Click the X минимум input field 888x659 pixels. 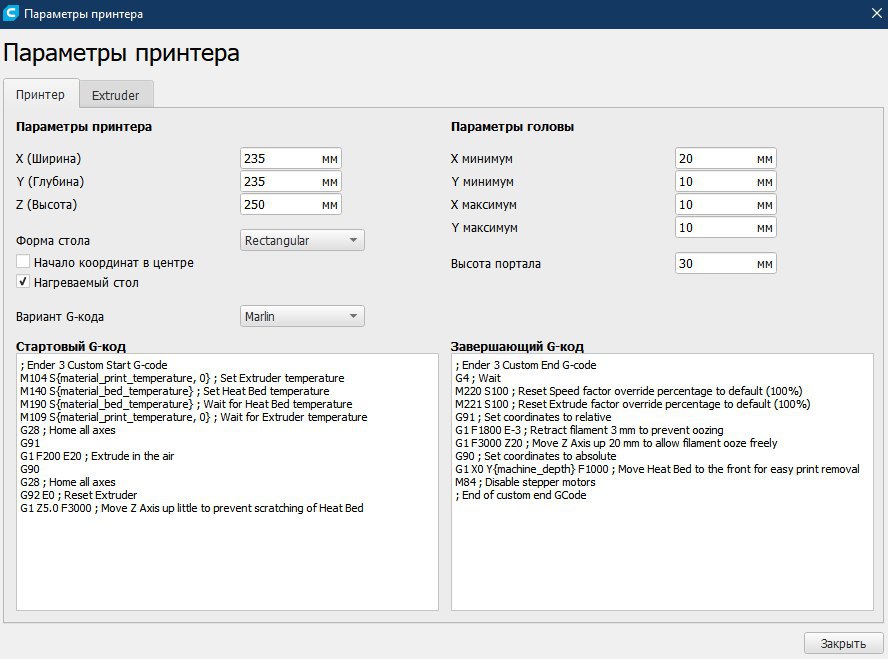[x=725, y=159]
